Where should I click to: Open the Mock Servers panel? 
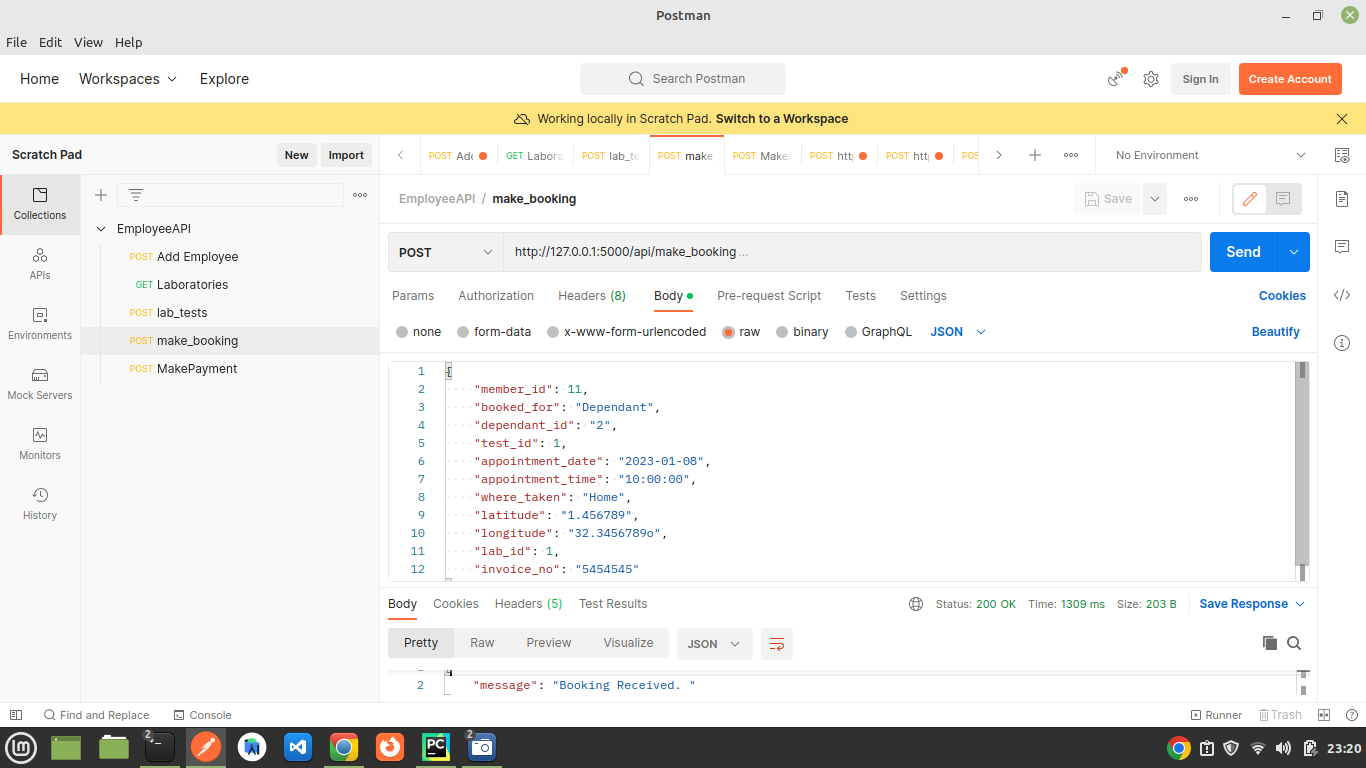(x=40, y=385)
